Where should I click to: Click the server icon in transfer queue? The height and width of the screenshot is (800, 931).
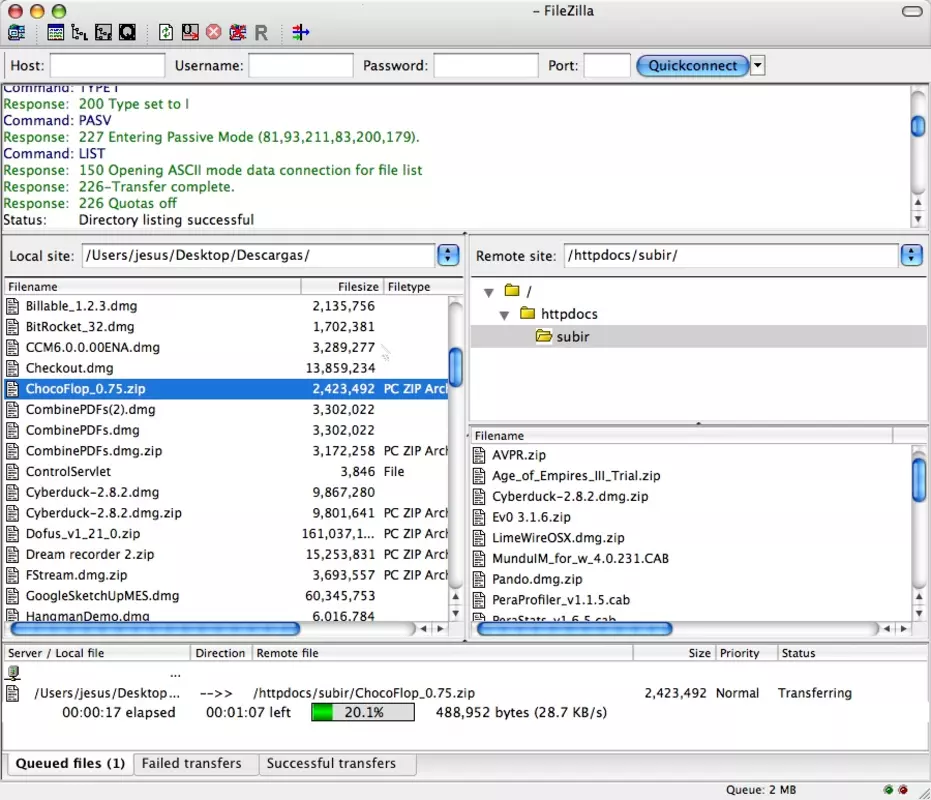click(13, 673)
